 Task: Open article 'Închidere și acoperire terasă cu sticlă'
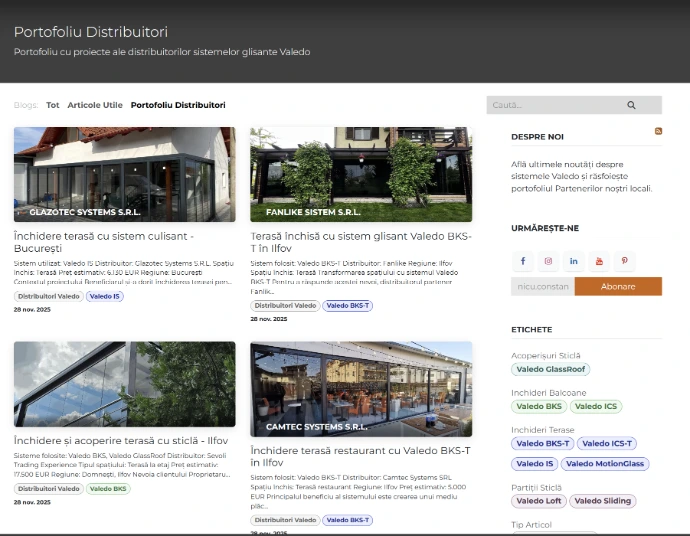click(x=121, y=440)
